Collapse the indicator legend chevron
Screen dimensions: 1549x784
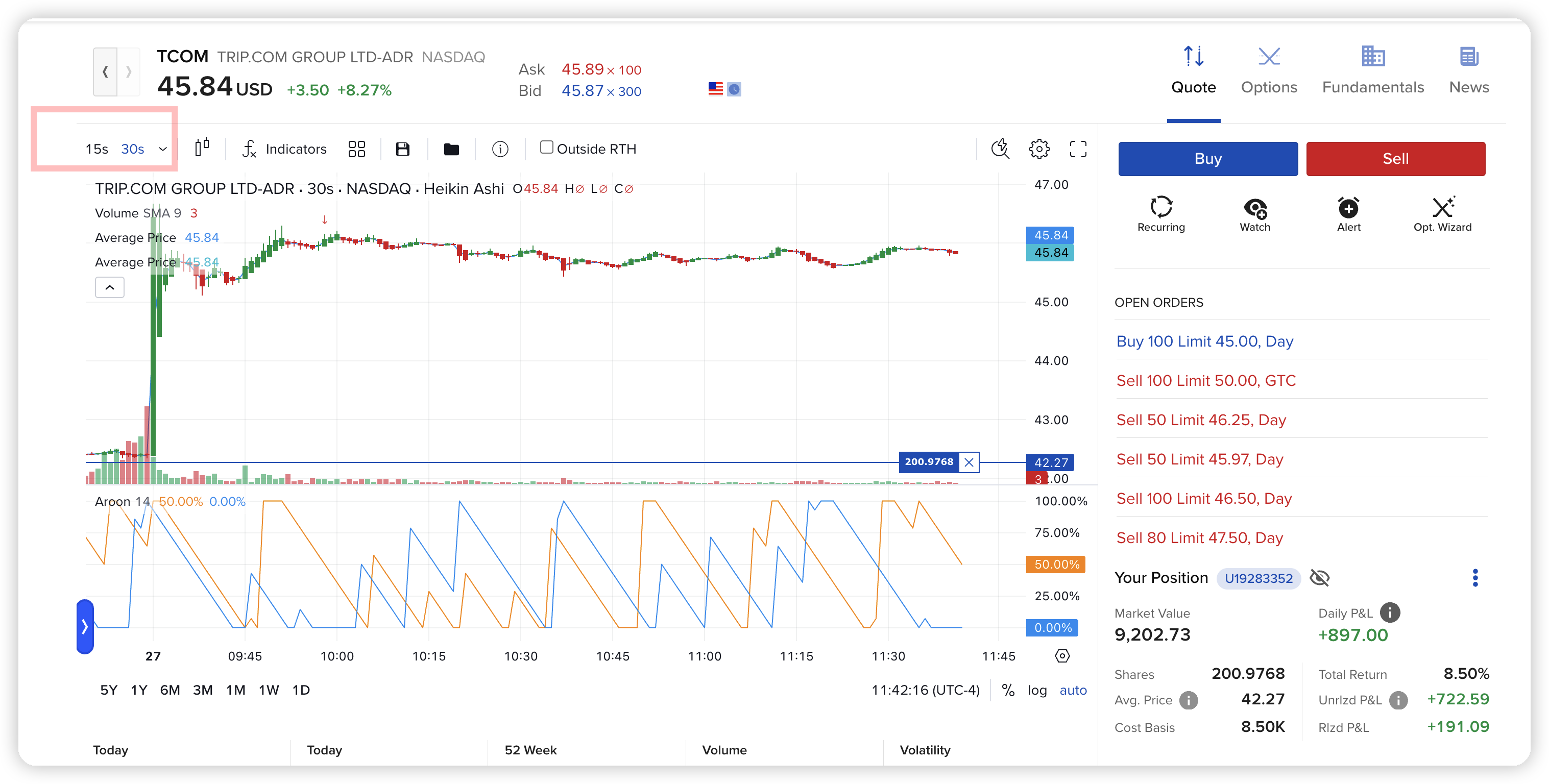pos(109,287)
